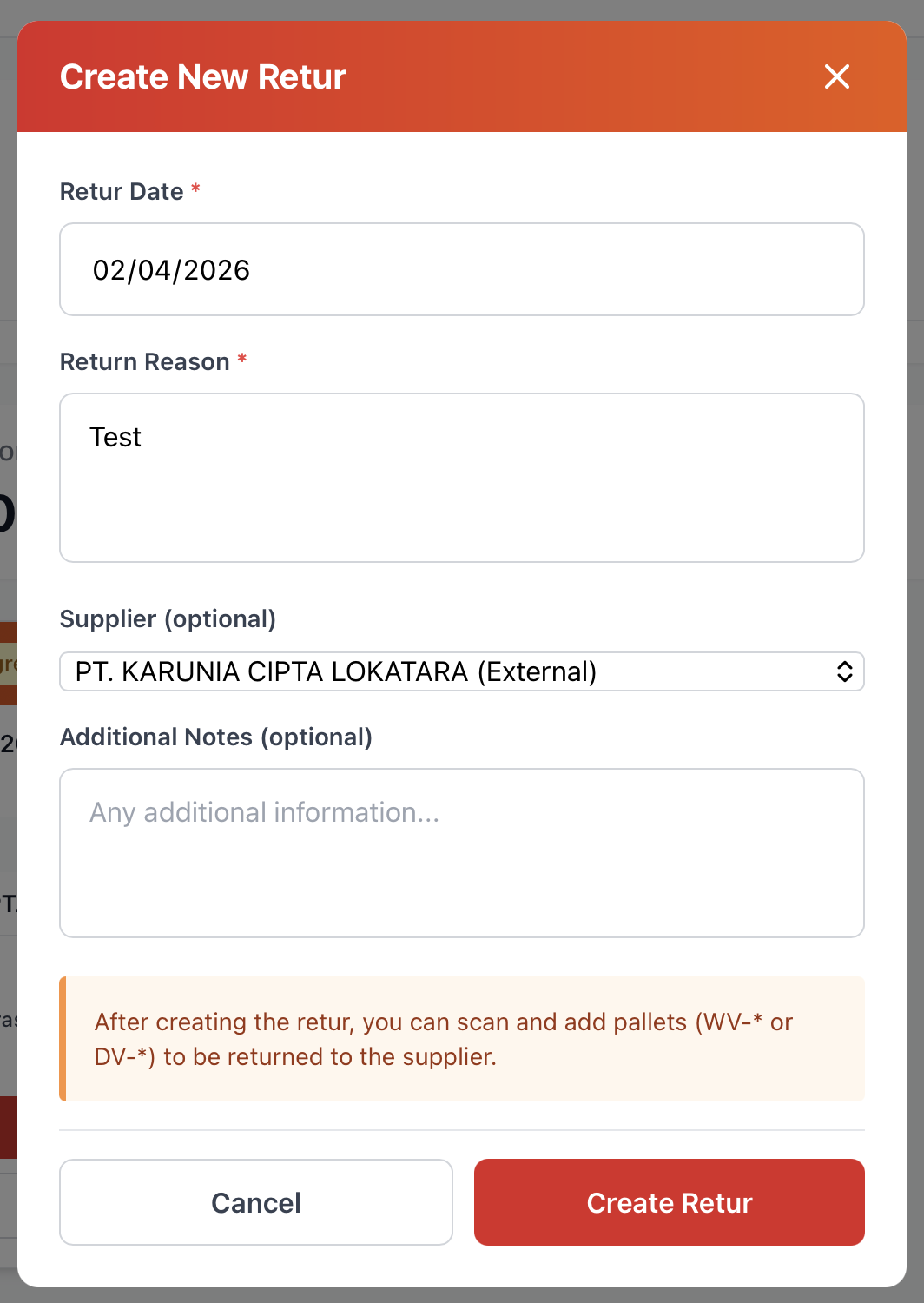Viewport: 924px width, 1303px height.
Task: Click the red asterisk beside Return Reason
Action: (242, 359)
